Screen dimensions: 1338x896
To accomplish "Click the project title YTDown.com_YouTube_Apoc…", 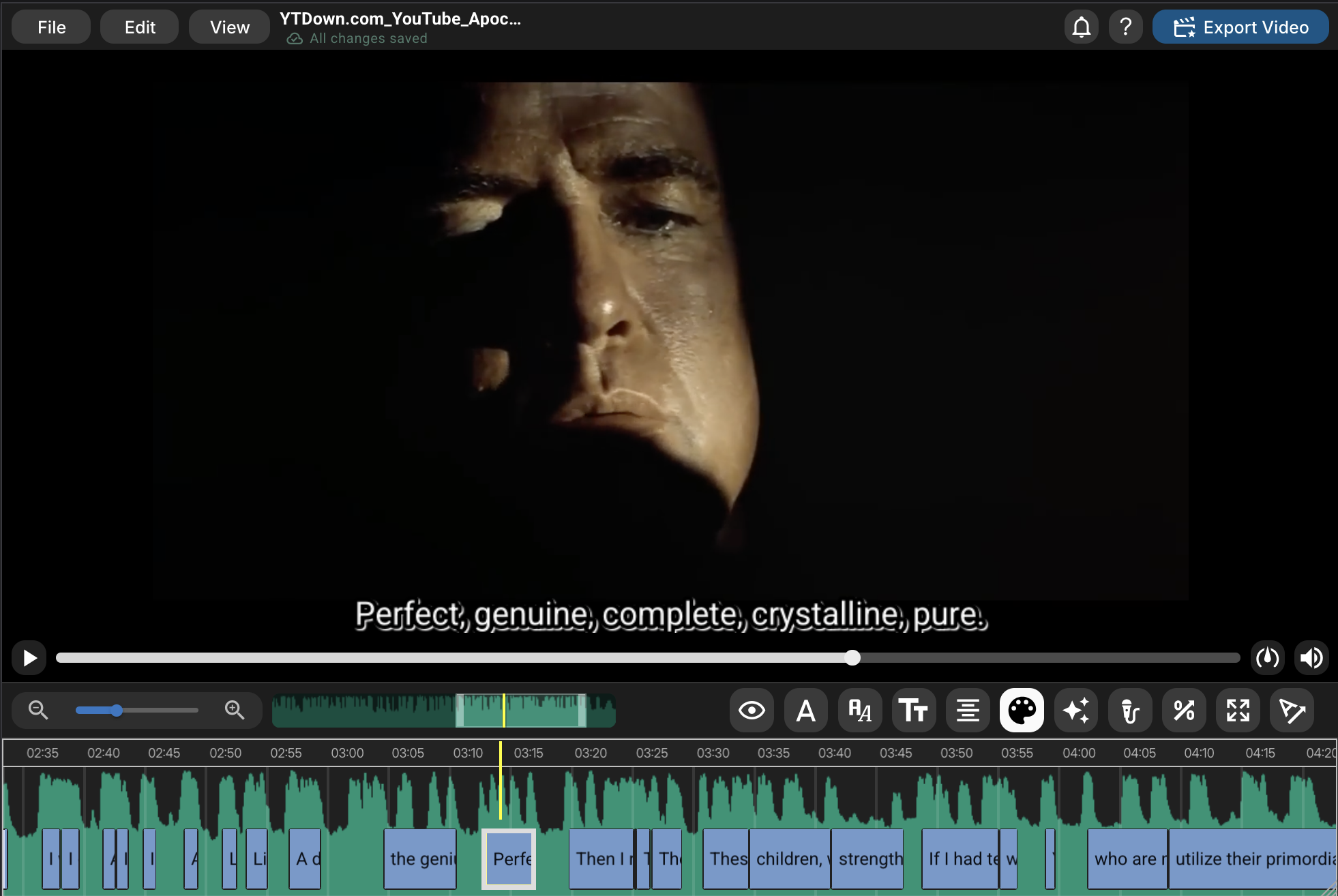I will pyautogui.click(x=400, y=19).
